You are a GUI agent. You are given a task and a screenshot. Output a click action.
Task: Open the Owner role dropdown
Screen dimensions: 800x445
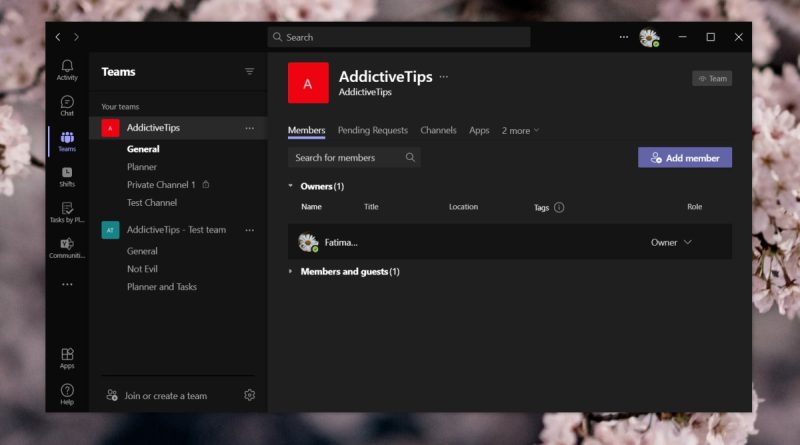(x=671, y=242)
